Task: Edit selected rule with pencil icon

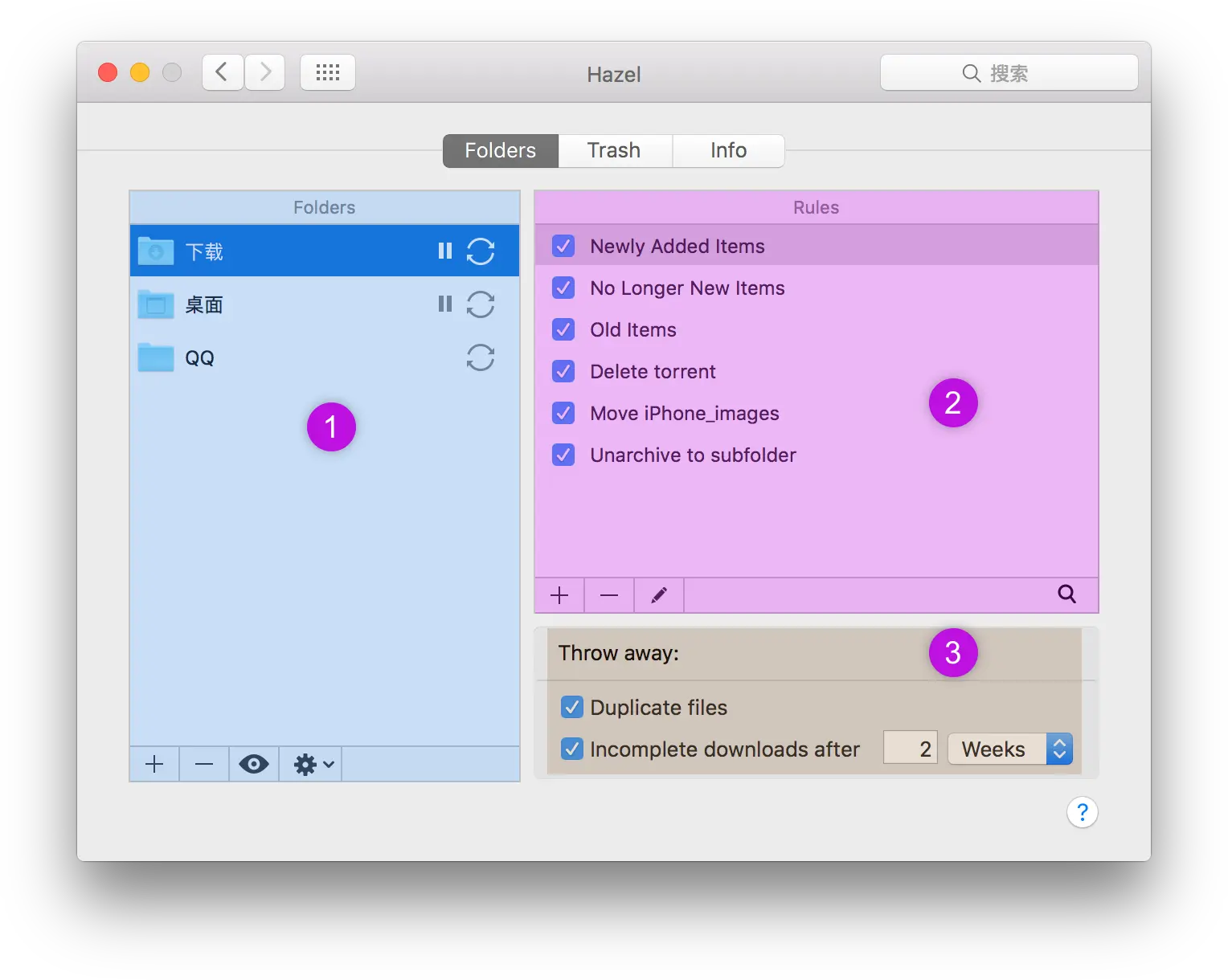Action: tap(659, 595)
